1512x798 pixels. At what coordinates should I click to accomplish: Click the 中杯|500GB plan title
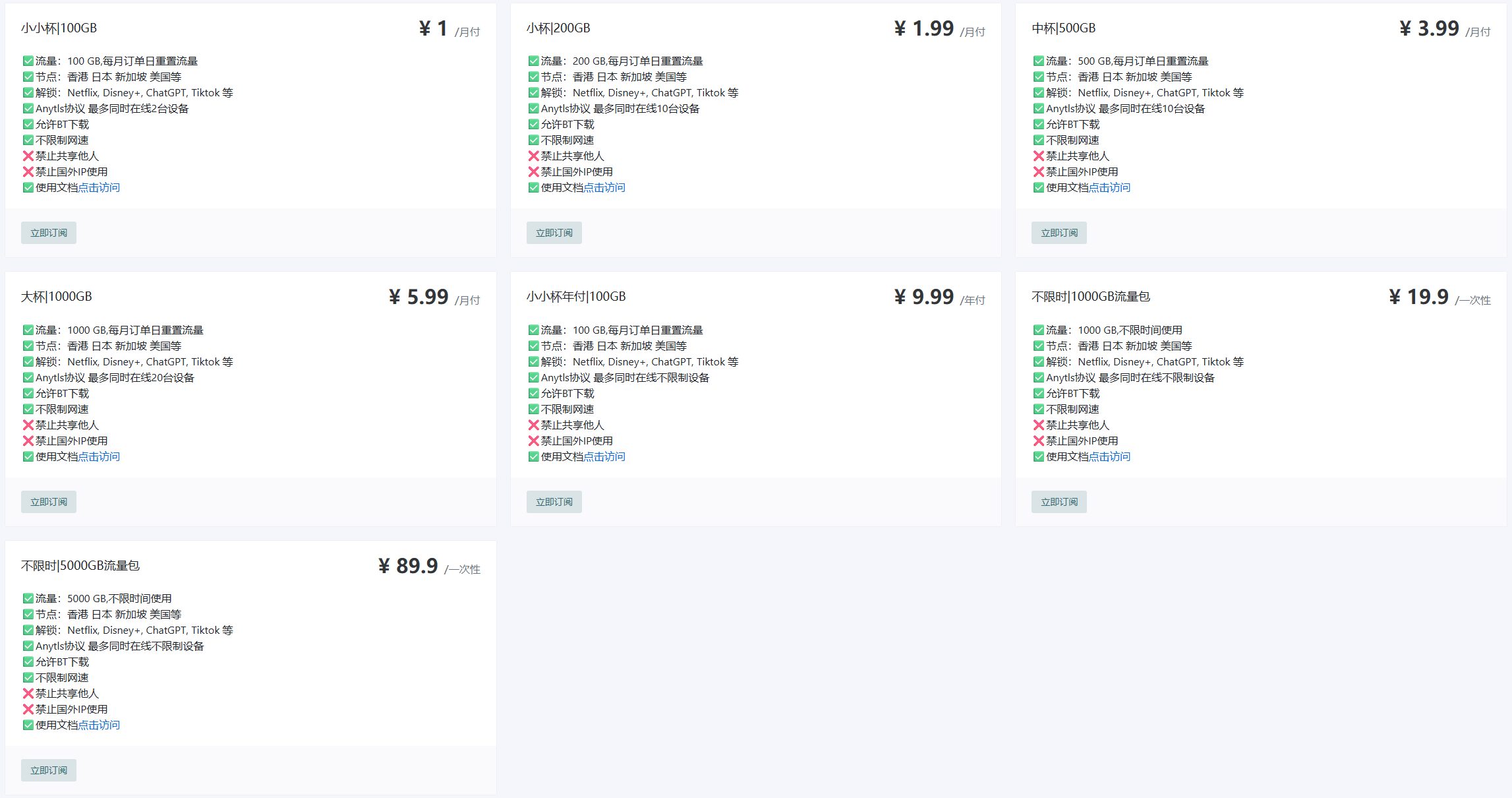tap(1064, 28)
